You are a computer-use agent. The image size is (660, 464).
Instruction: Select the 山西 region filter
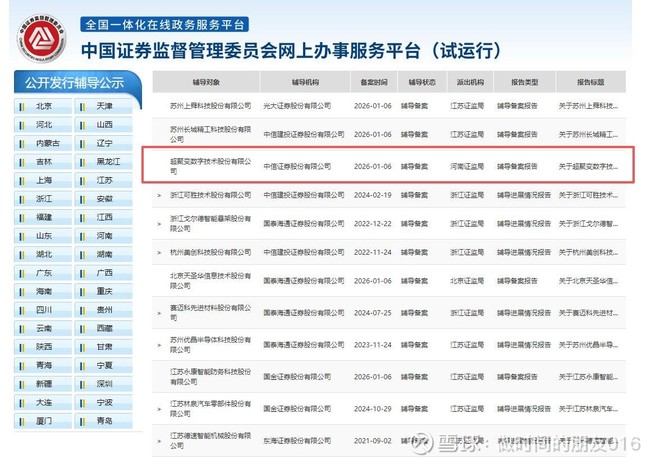(x=104, y=125)
